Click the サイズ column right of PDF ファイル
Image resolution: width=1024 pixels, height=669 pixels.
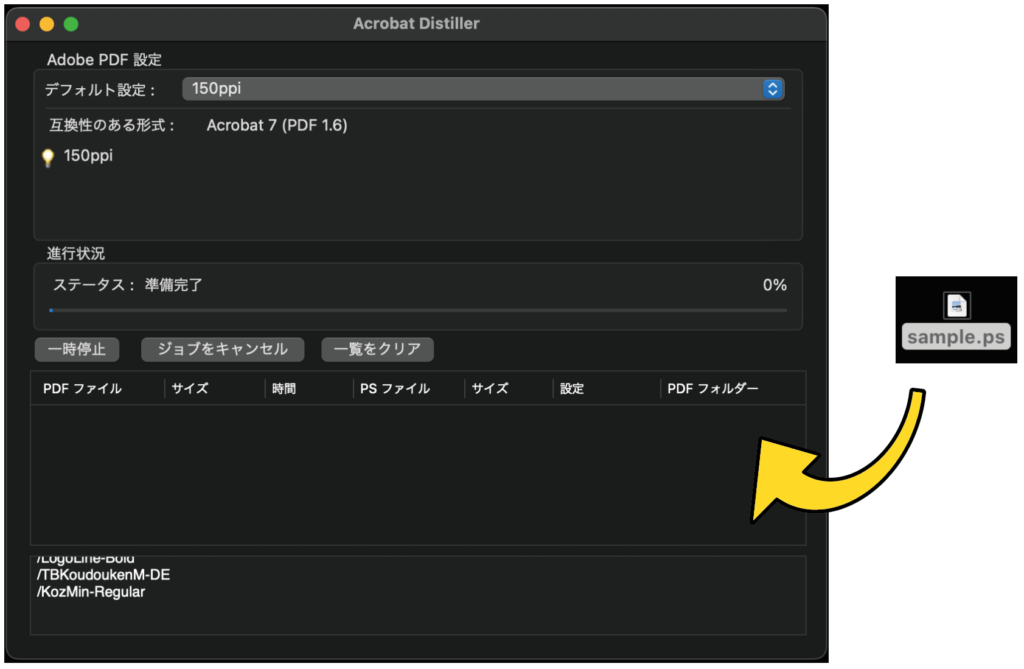click(x=190, y=389)
